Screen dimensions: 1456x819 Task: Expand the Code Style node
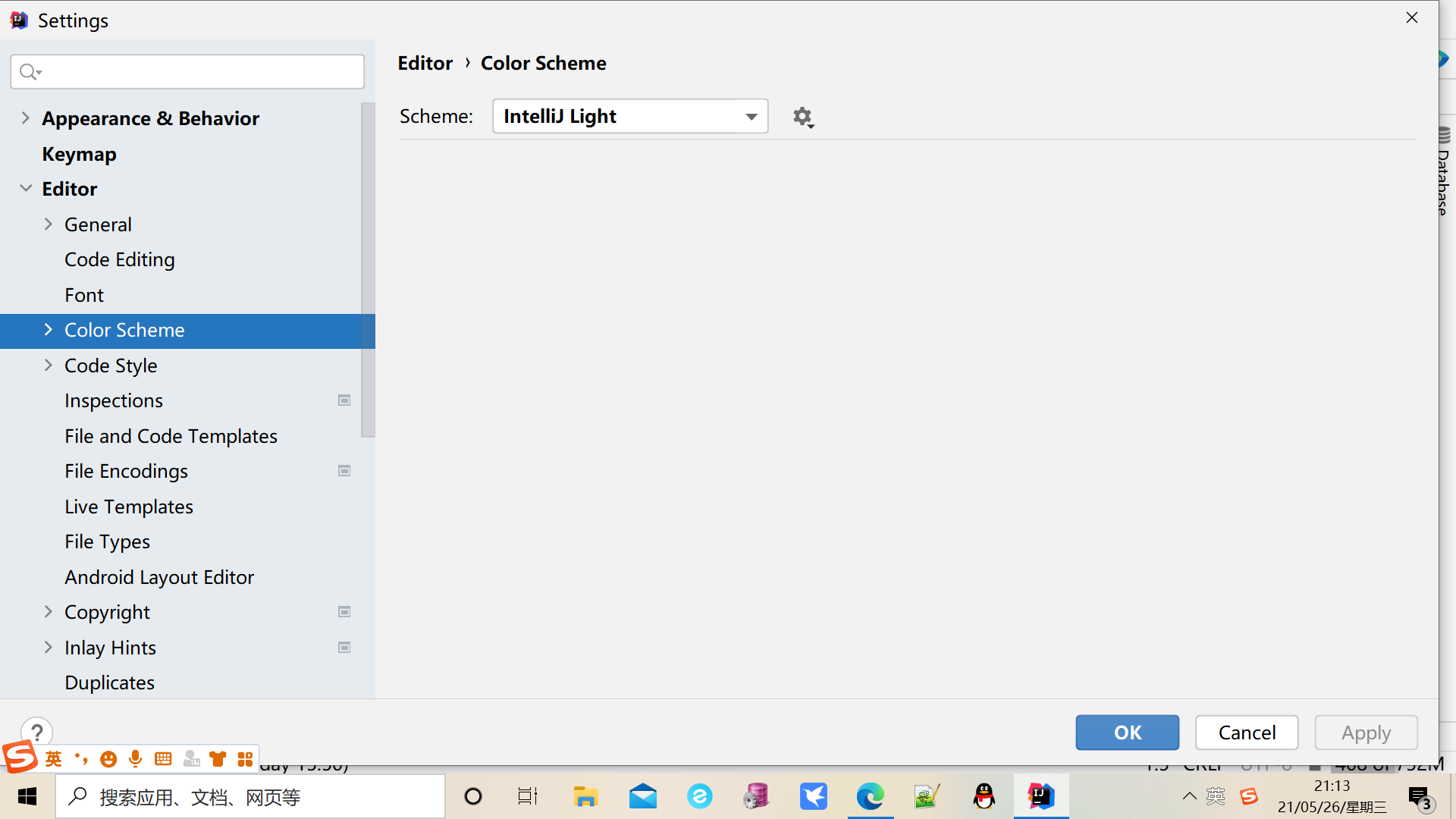pyautogui.click(x=49, y=366)
